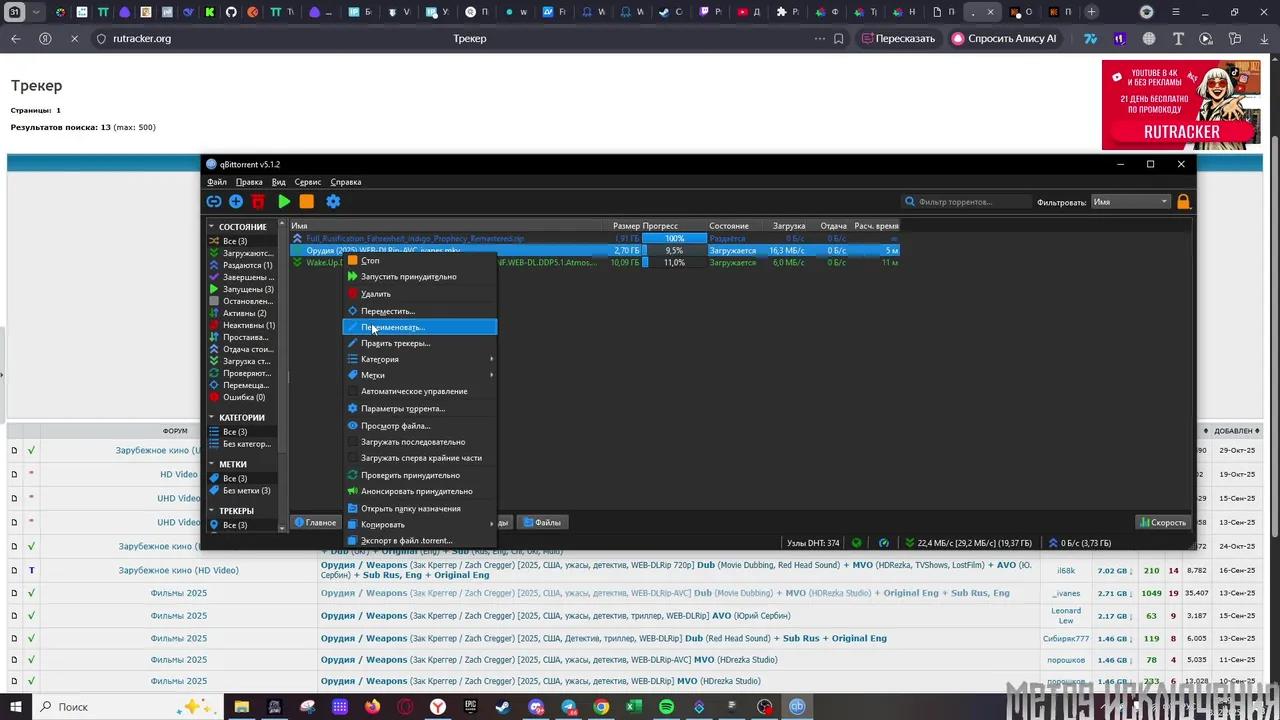
Task: Select 'Раздаются (1)' status filter
Action: (x=241, y=265)
